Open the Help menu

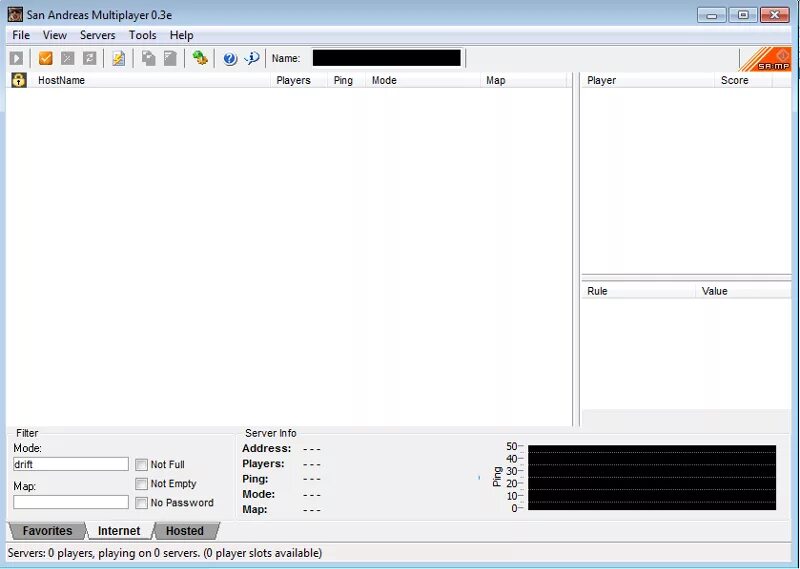tap(181, 35)
